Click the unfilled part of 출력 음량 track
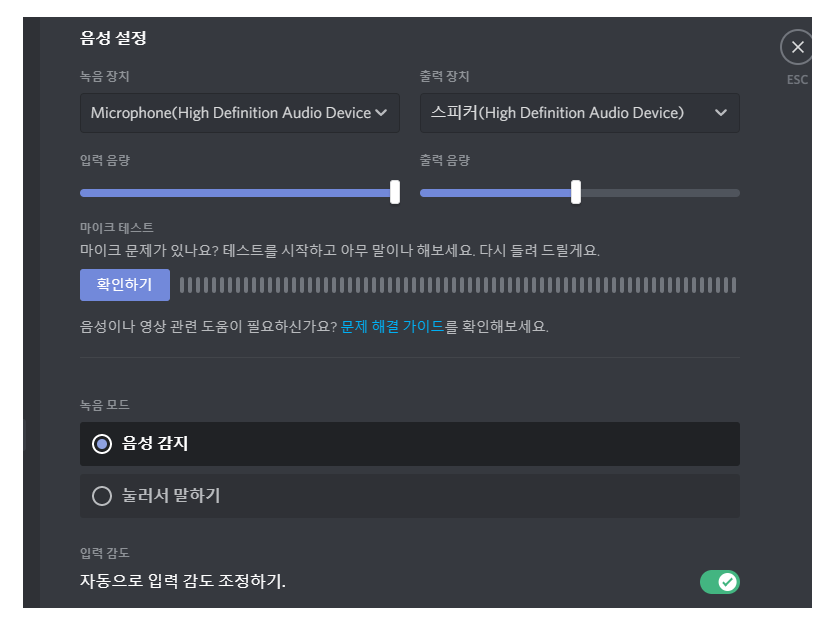 (660, 193)
